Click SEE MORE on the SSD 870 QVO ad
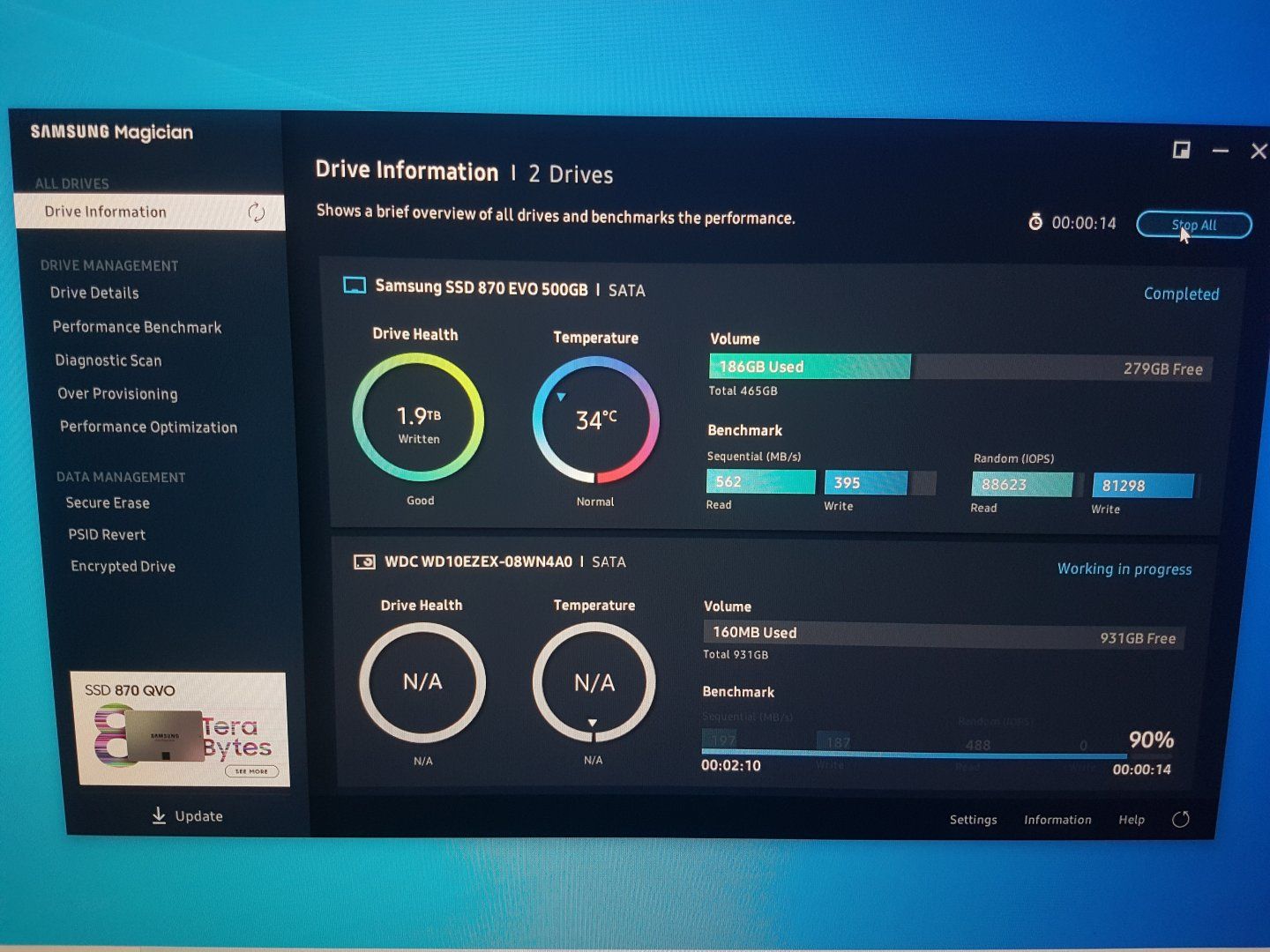The image size is (1270, 952). [x=252, y=771]
